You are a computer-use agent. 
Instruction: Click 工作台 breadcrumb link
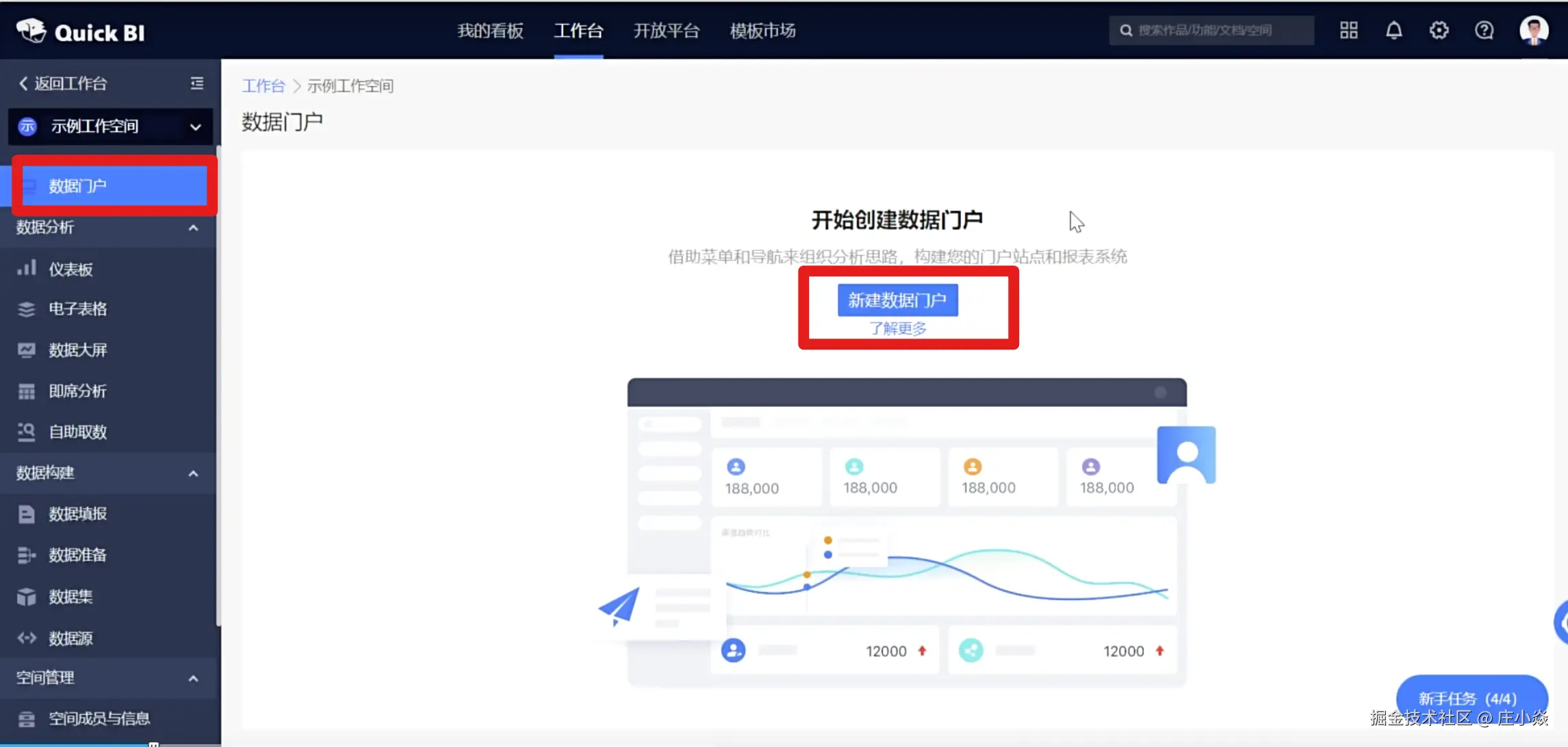pos(264,86)
